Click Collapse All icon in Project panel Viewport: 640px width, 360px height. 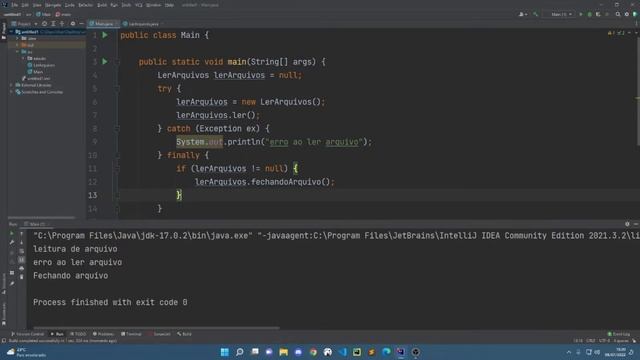click(x=62, y=24)
